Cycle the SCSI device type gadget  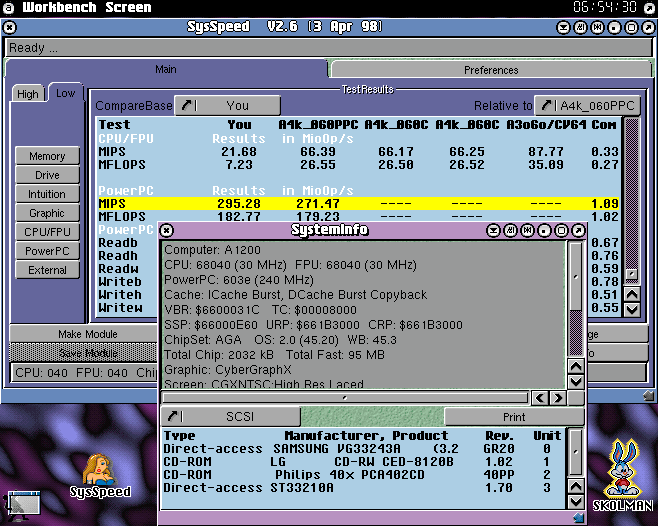[x=231, y=416]
